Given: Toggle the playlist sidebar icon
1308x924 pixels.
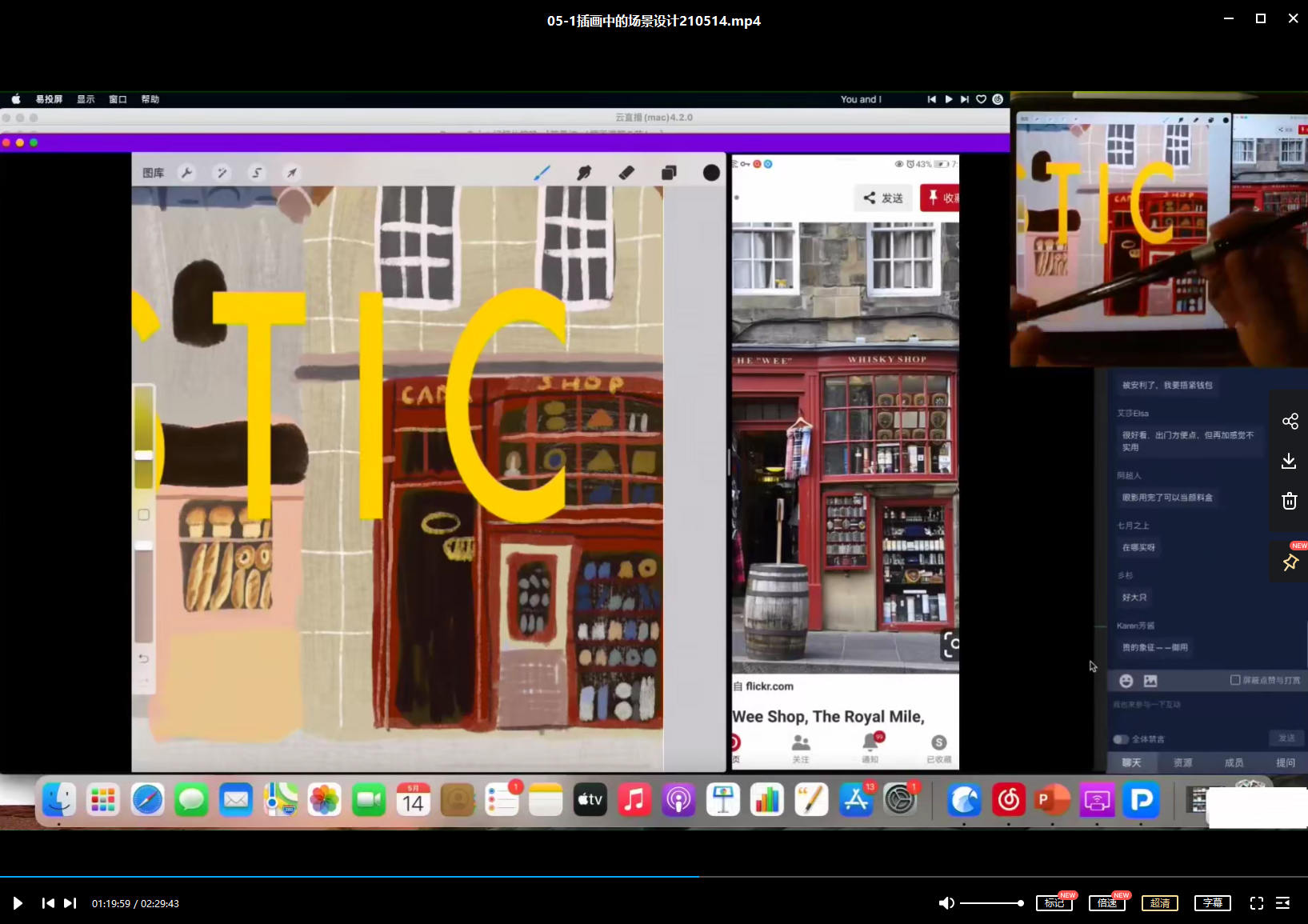Looking at the screenshot, I should (1283, 903).
